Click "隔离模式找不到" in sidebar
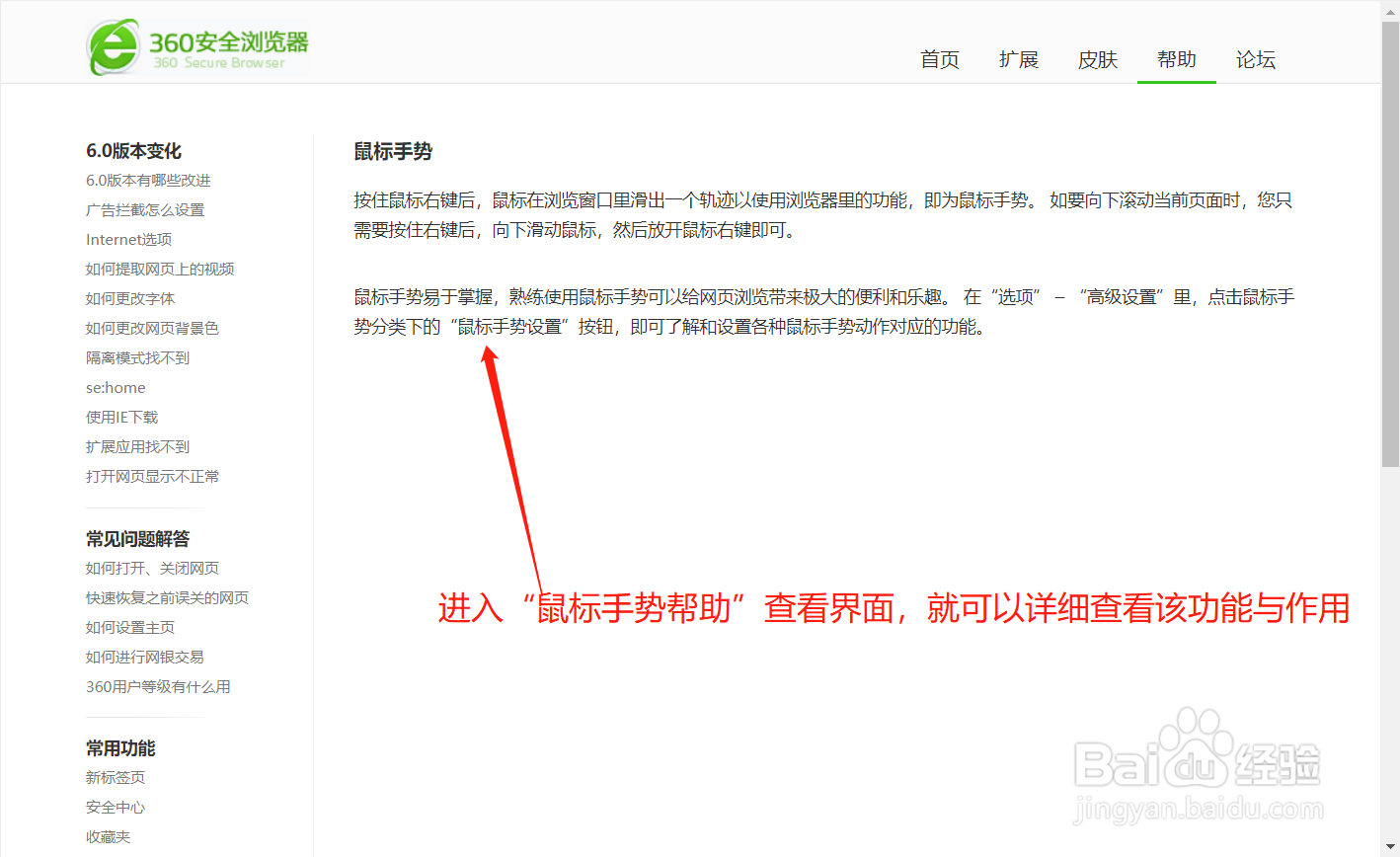The image size is (1400, 857). [137, 357]
